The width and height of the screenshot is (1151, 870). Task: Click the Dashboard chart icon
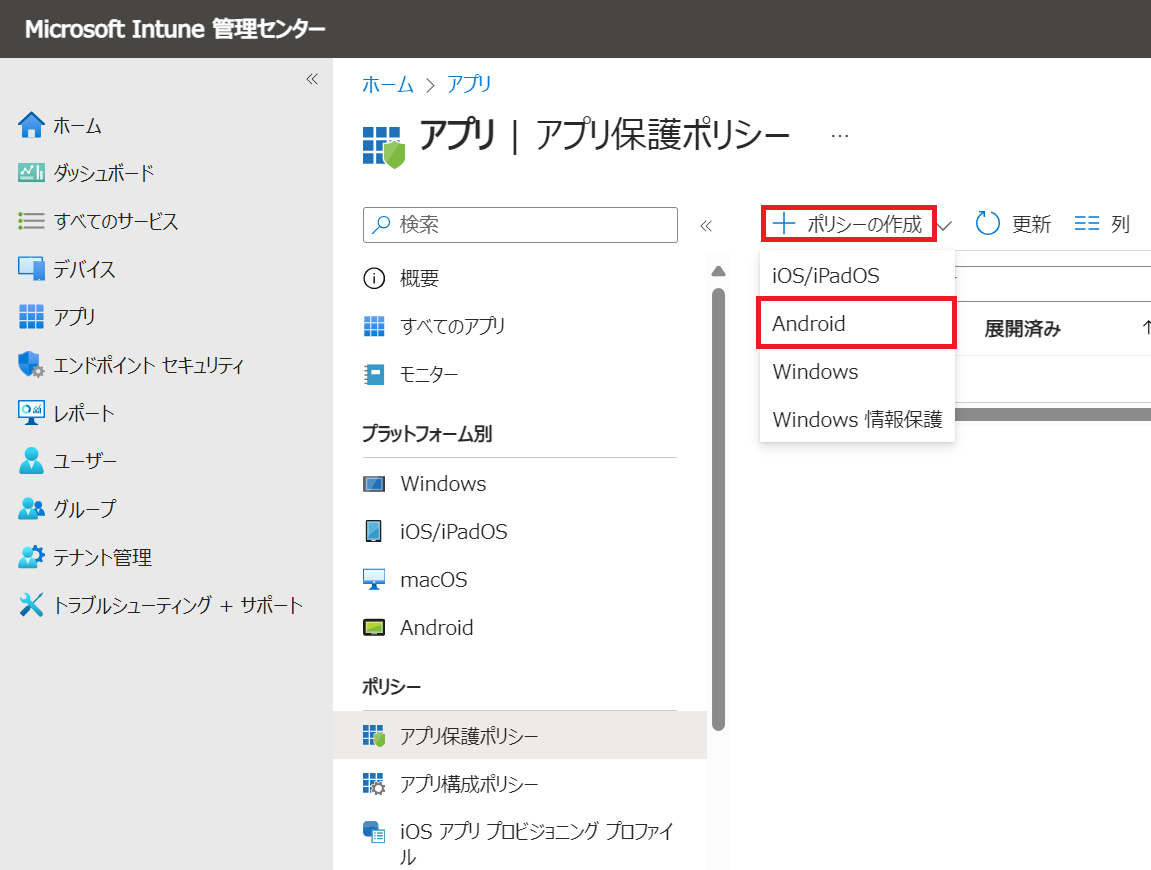pyautogui.click(x=31, y=173)
